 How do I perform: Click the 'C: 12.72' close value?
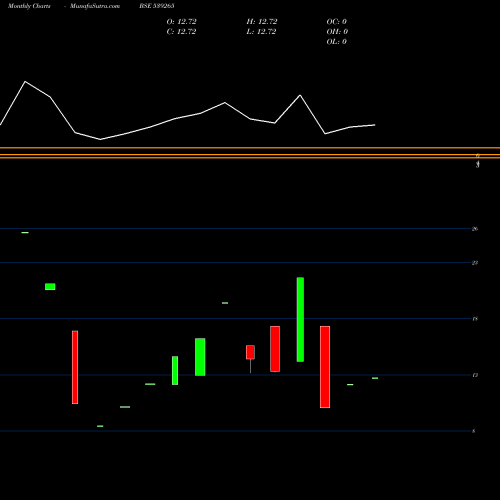click(x=181, y=32)
